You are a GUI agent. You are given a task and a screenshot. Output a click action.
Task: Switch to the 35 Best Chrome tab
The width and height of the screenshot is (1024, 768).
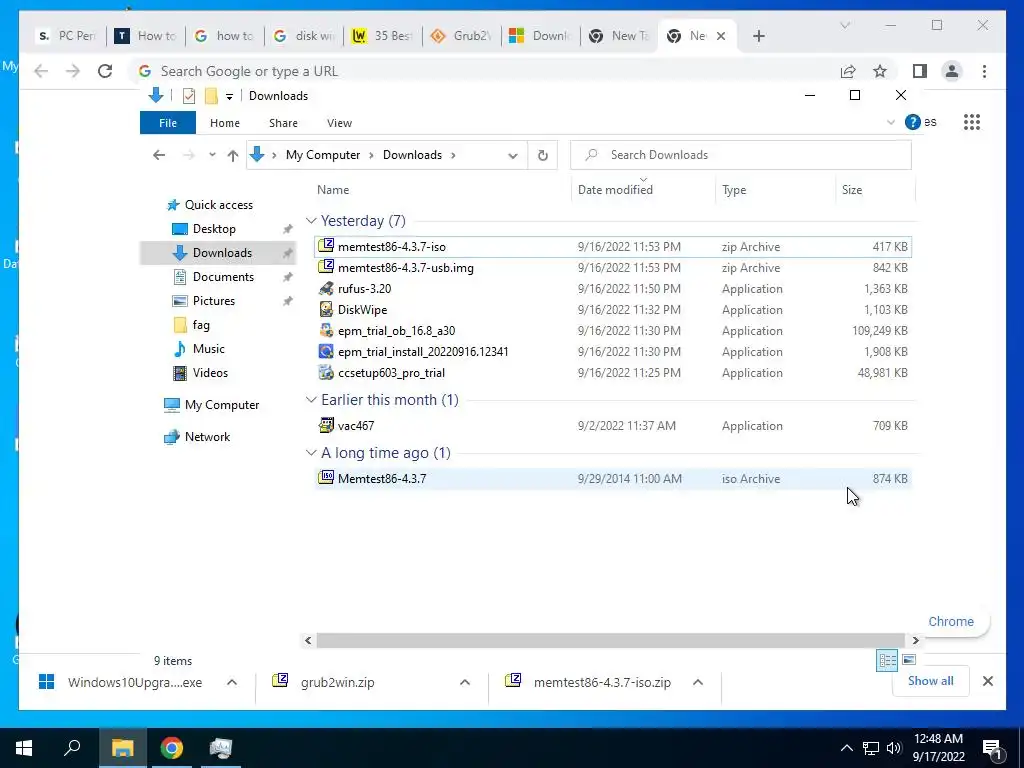[383, 36]
